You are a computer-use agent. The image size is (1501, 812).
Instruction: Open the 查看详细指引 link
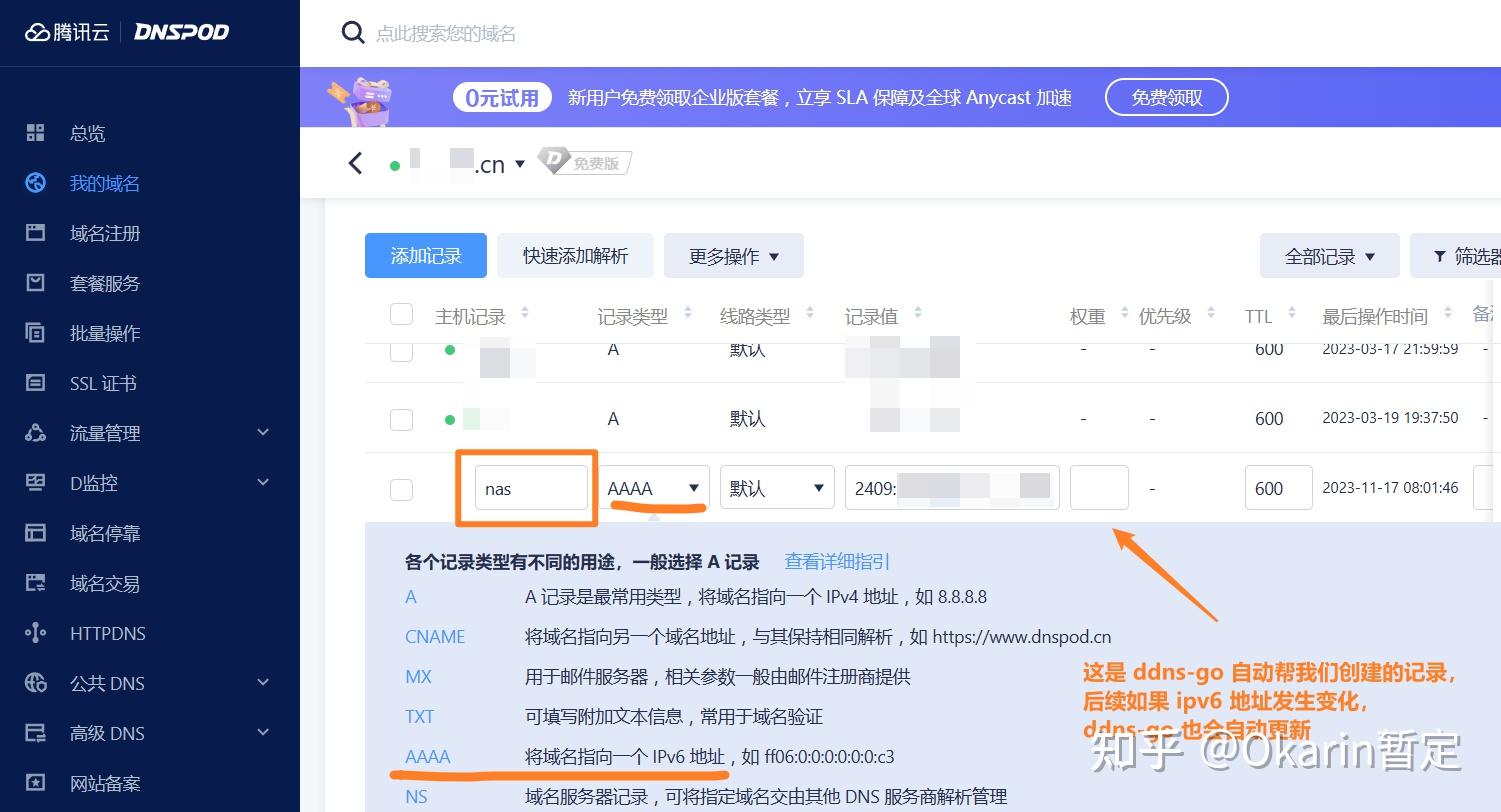pyautogui.click(x=836, y=561)
